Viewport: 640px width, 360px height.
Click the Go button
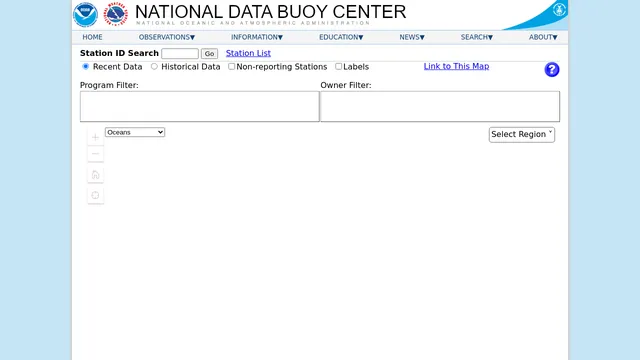tap(209, 53)
